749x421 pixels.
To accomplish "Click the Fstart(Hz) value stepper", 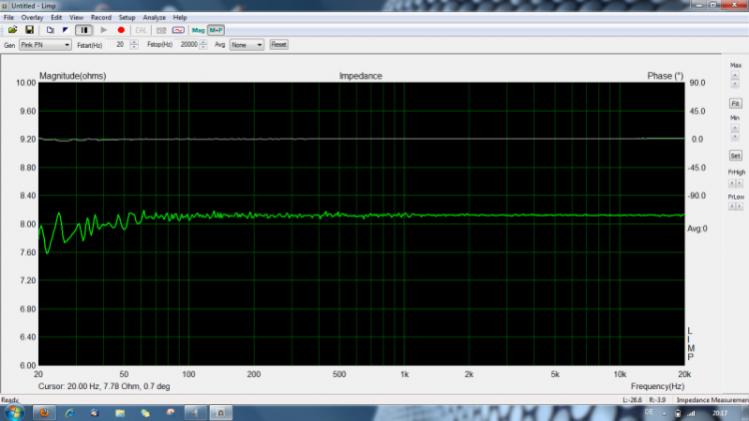I will pos(133,45).
